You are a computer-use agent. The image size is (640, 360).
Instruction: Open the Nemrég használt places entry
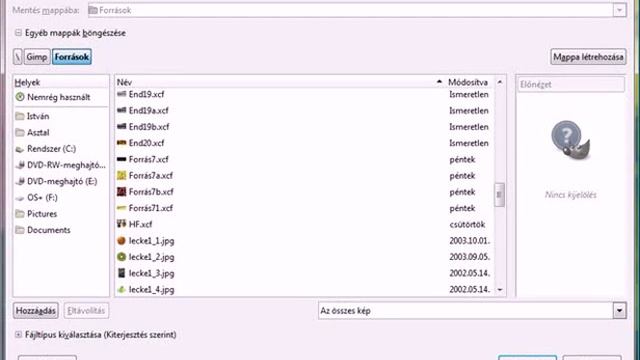click(x=61, y=97)
